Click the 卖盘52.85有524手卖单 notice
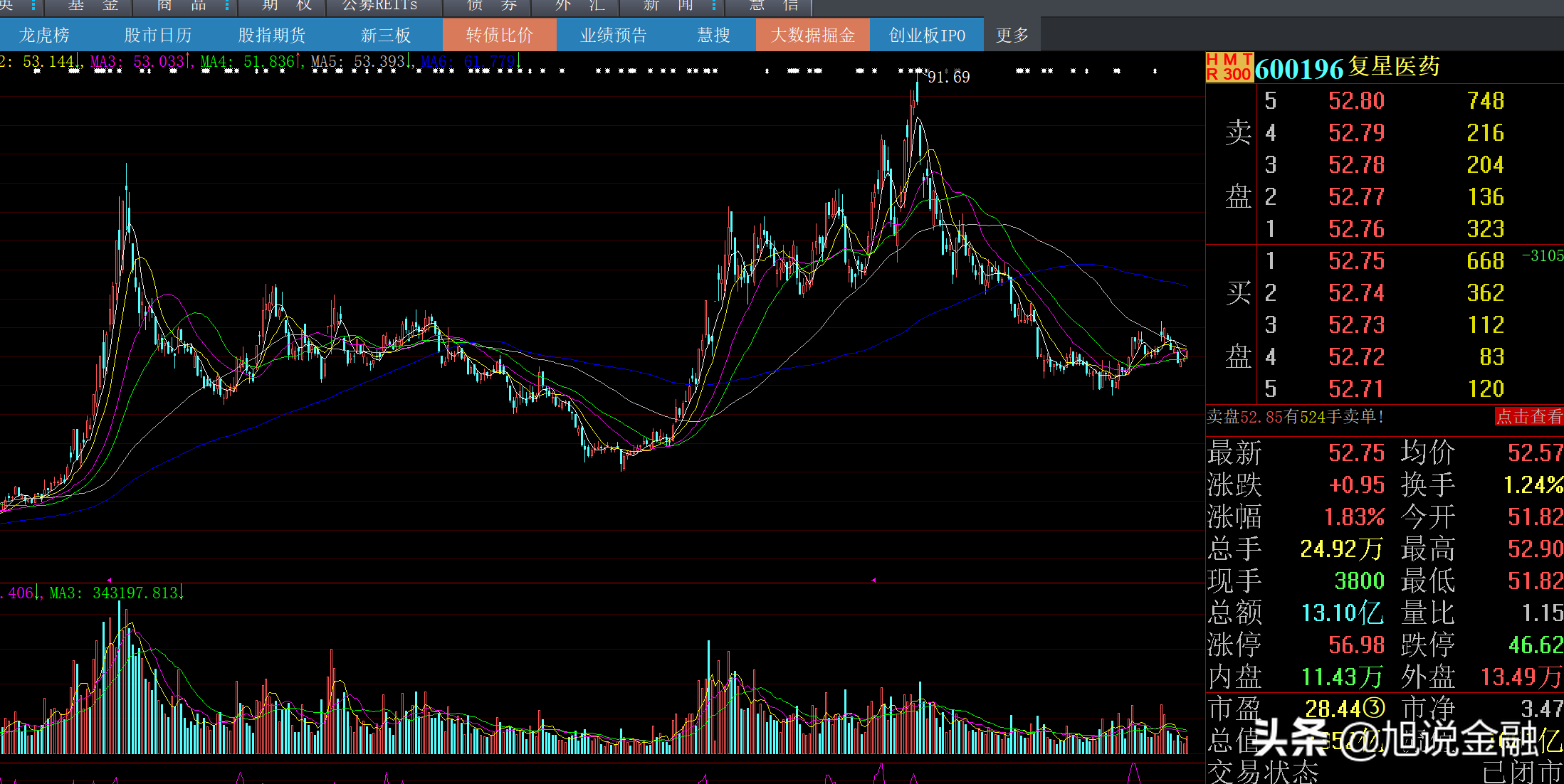This screenshot has width=1564, height=784. 1294,417
